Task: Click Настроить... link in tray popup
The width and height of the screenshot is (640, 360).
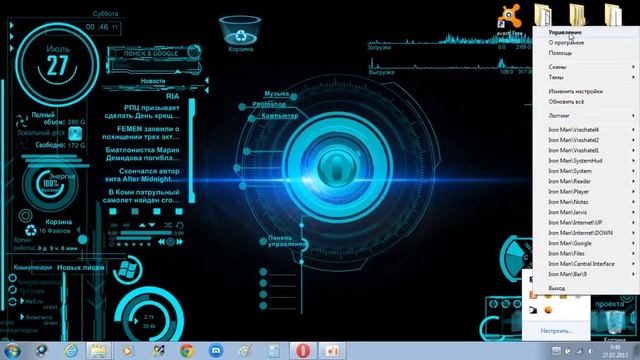Action: point(556,331)
